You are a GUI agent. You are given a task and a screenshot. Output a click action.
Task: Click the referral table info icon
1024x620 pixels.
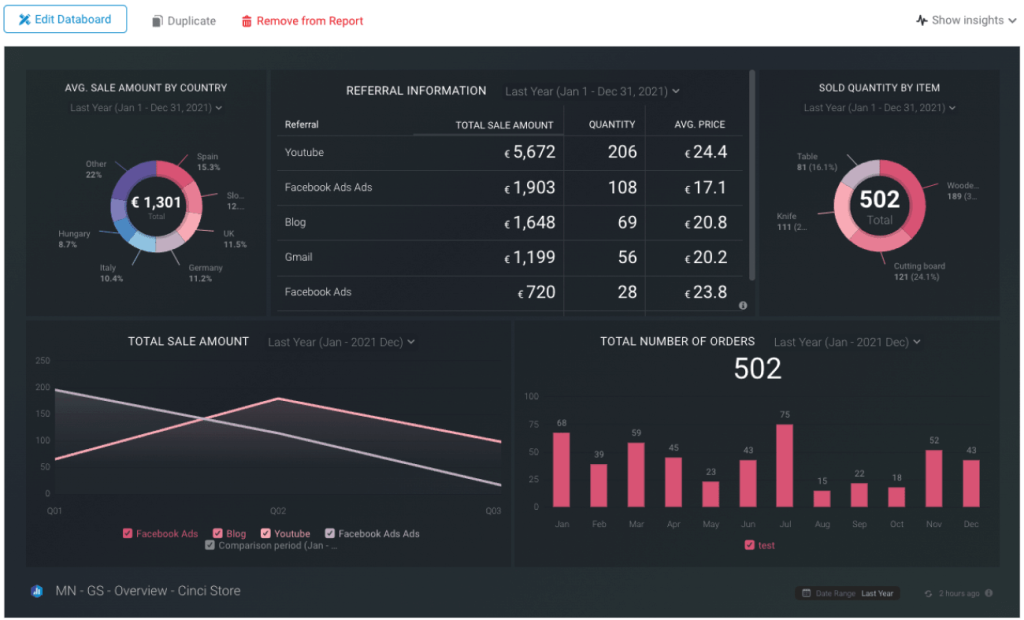point(743,306)
